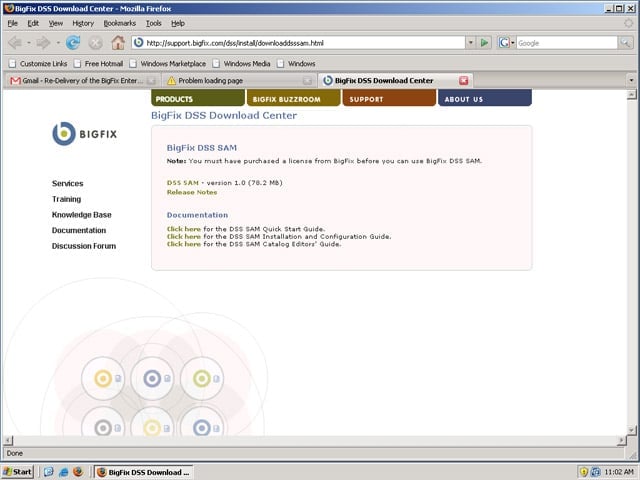
Task: Open the Back button history dropdown arrow
Action: tap(29, 42)
